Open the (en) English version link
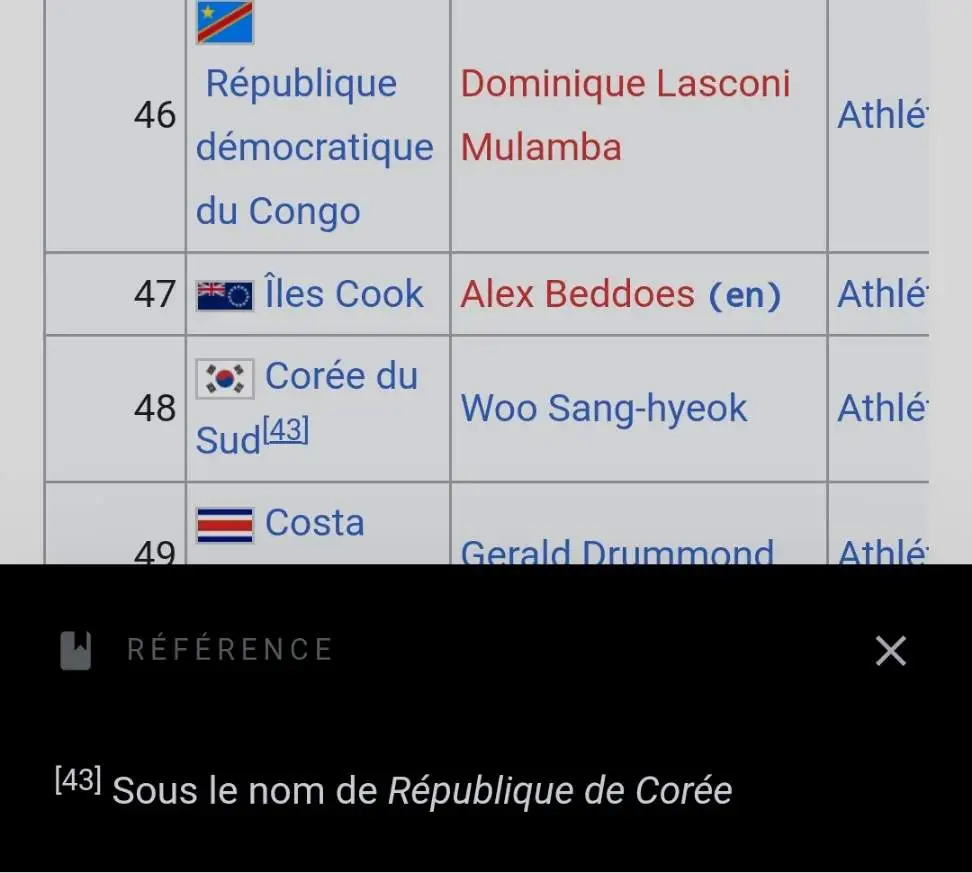This screenshot has width=972, height=873. pyautogui.click(x=744, y=296)
